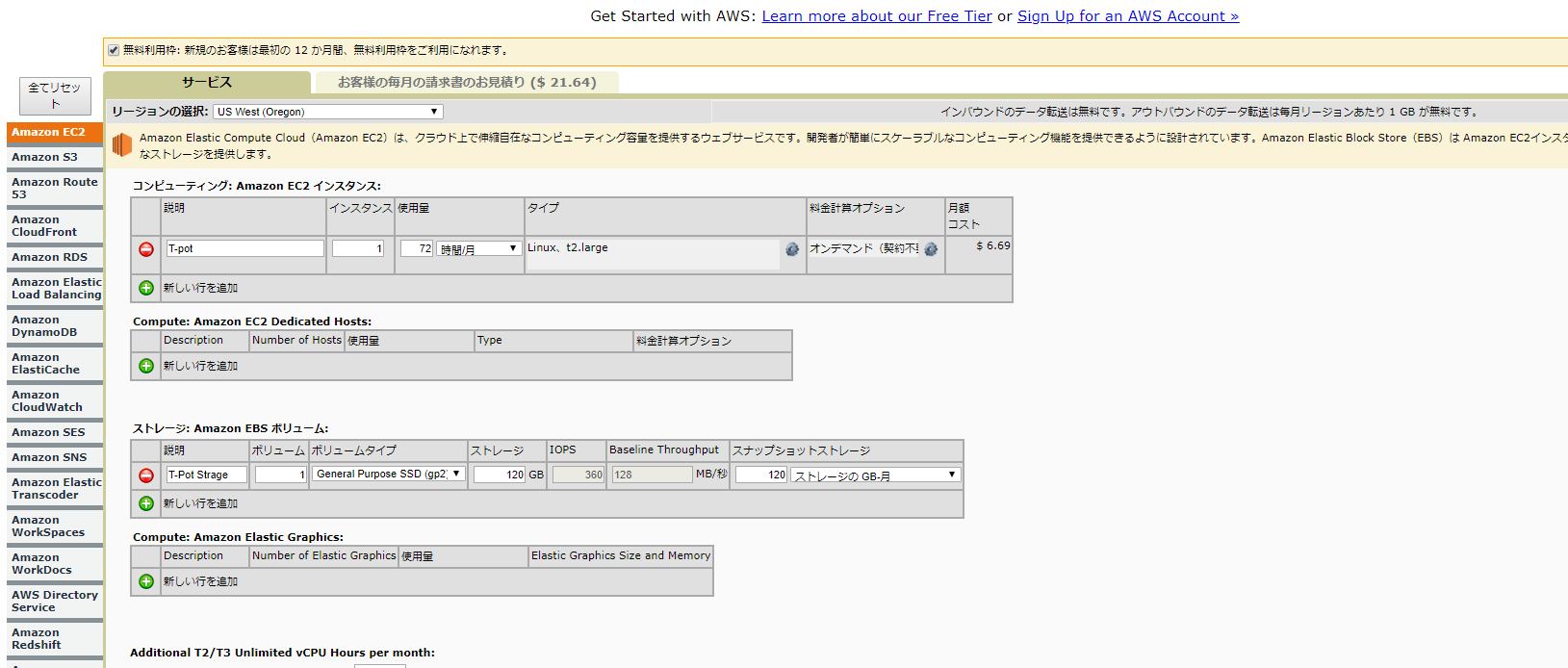
Task: Select Amazon DynamoDB in the sidebar
Action: coord(55,326)
